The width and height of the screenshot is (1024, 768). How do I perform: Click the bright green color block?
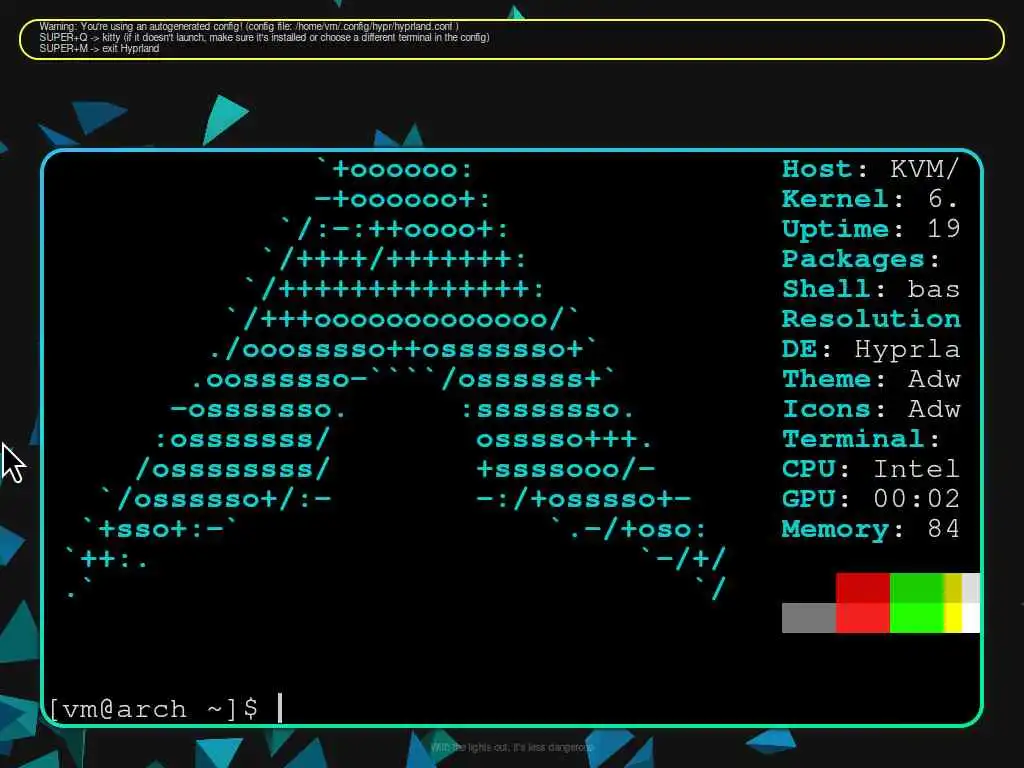point(916,618)
